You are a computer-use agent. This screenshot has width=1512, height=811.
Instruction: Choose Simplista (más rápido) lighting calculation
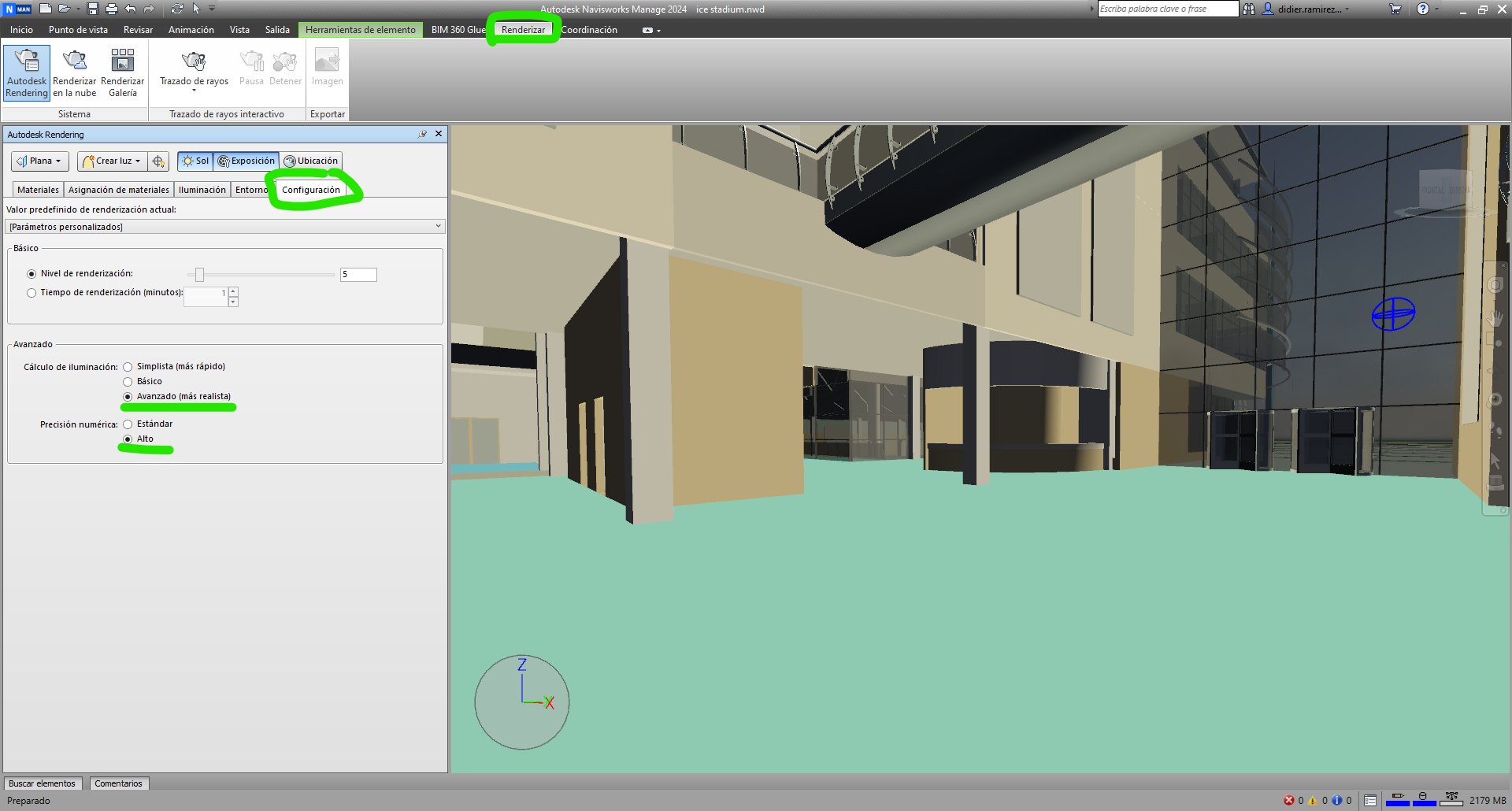[x=128, y=367]
